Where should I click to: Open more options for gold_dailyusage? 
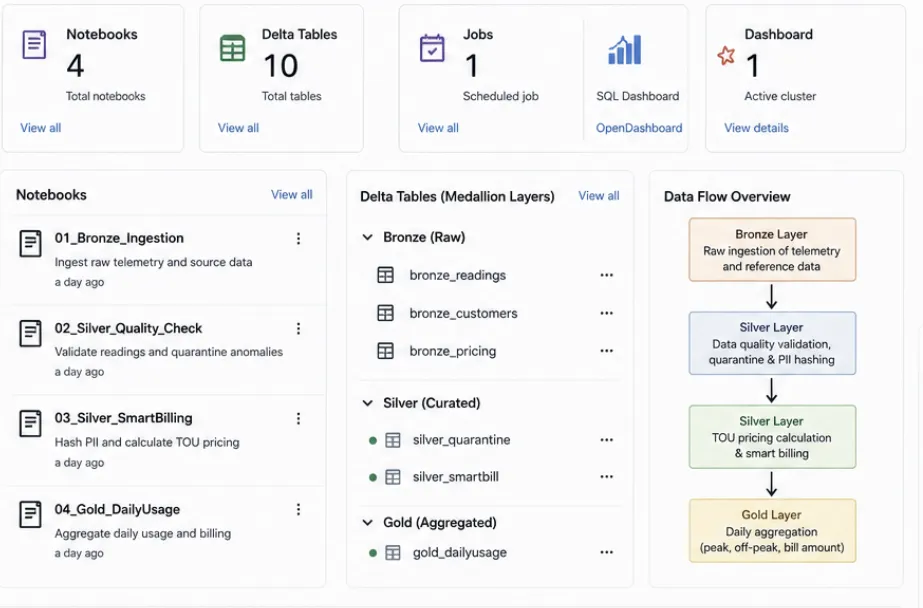point(607,552)
